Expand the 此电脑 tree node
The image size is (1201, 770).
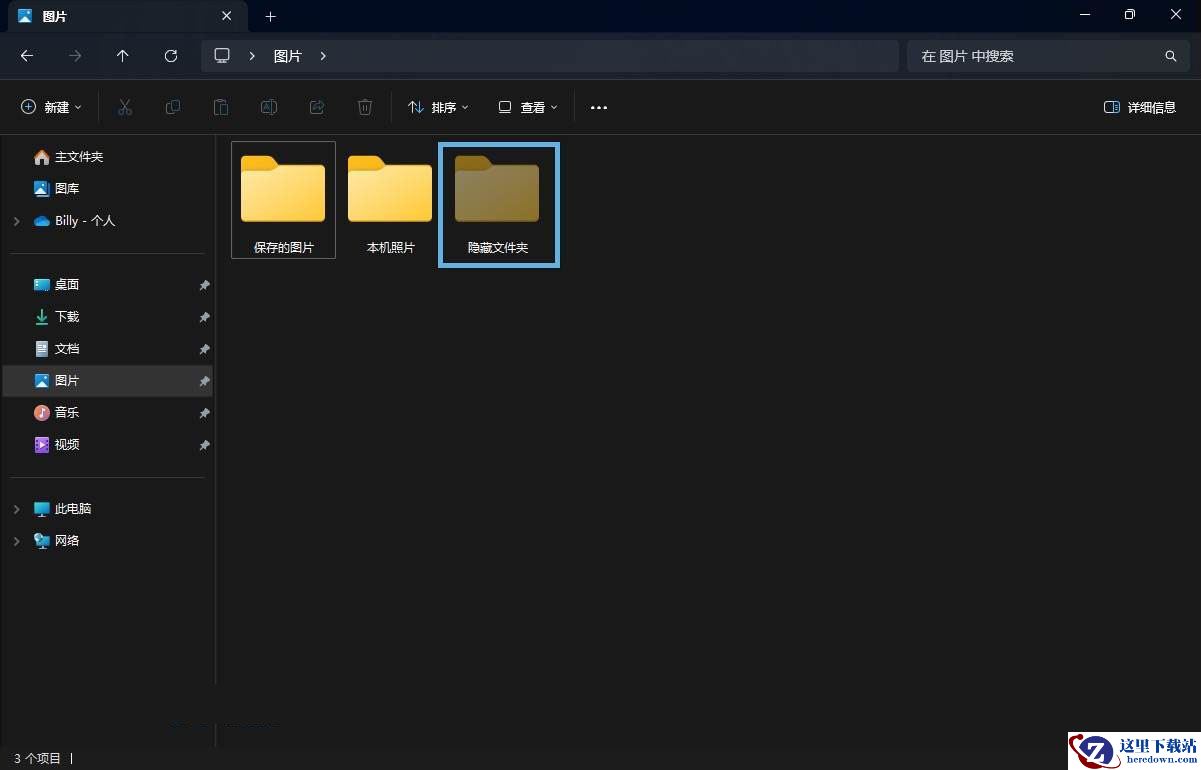(16, 509)
